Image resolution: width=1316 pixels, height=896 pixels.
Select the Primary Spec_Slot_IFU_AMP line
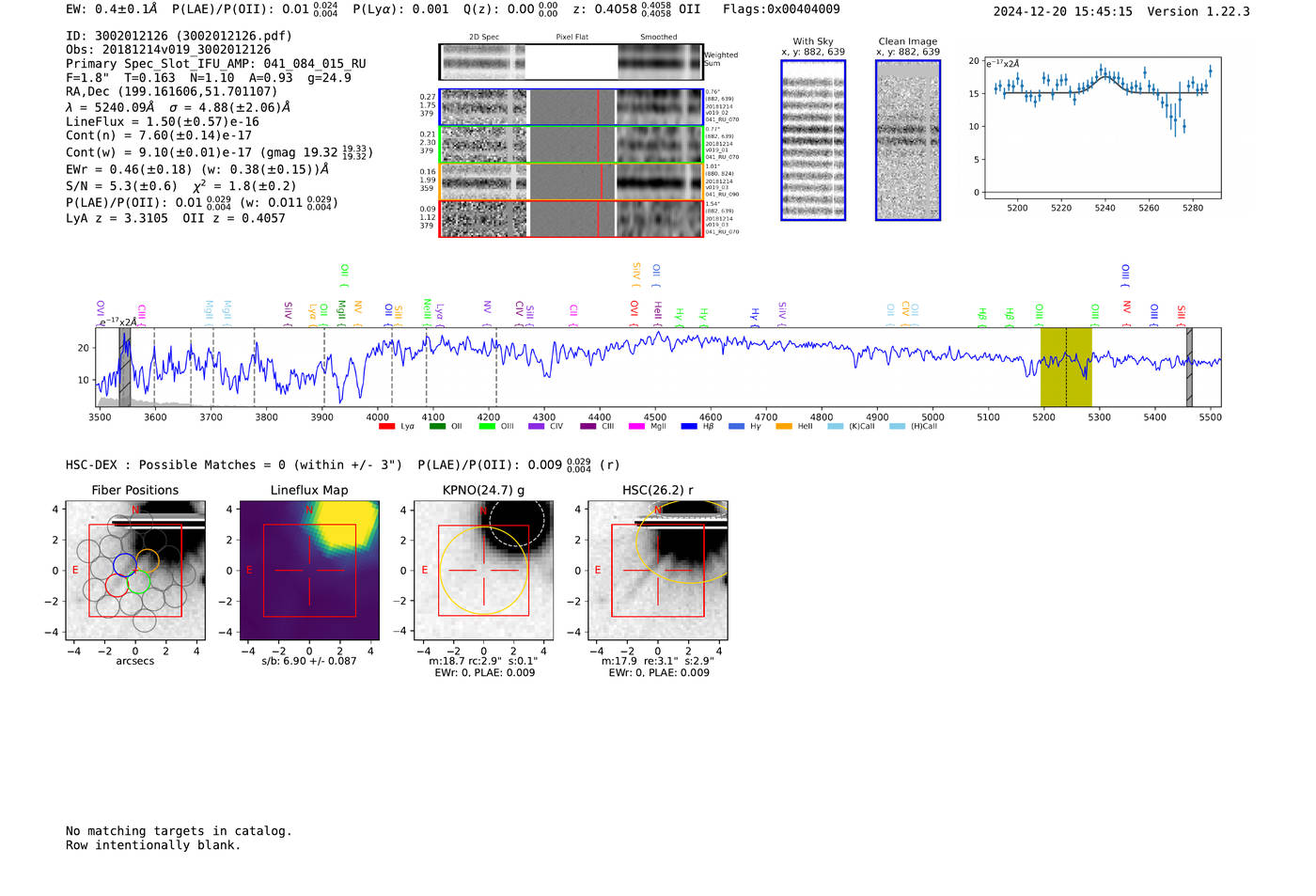point(216,64)
